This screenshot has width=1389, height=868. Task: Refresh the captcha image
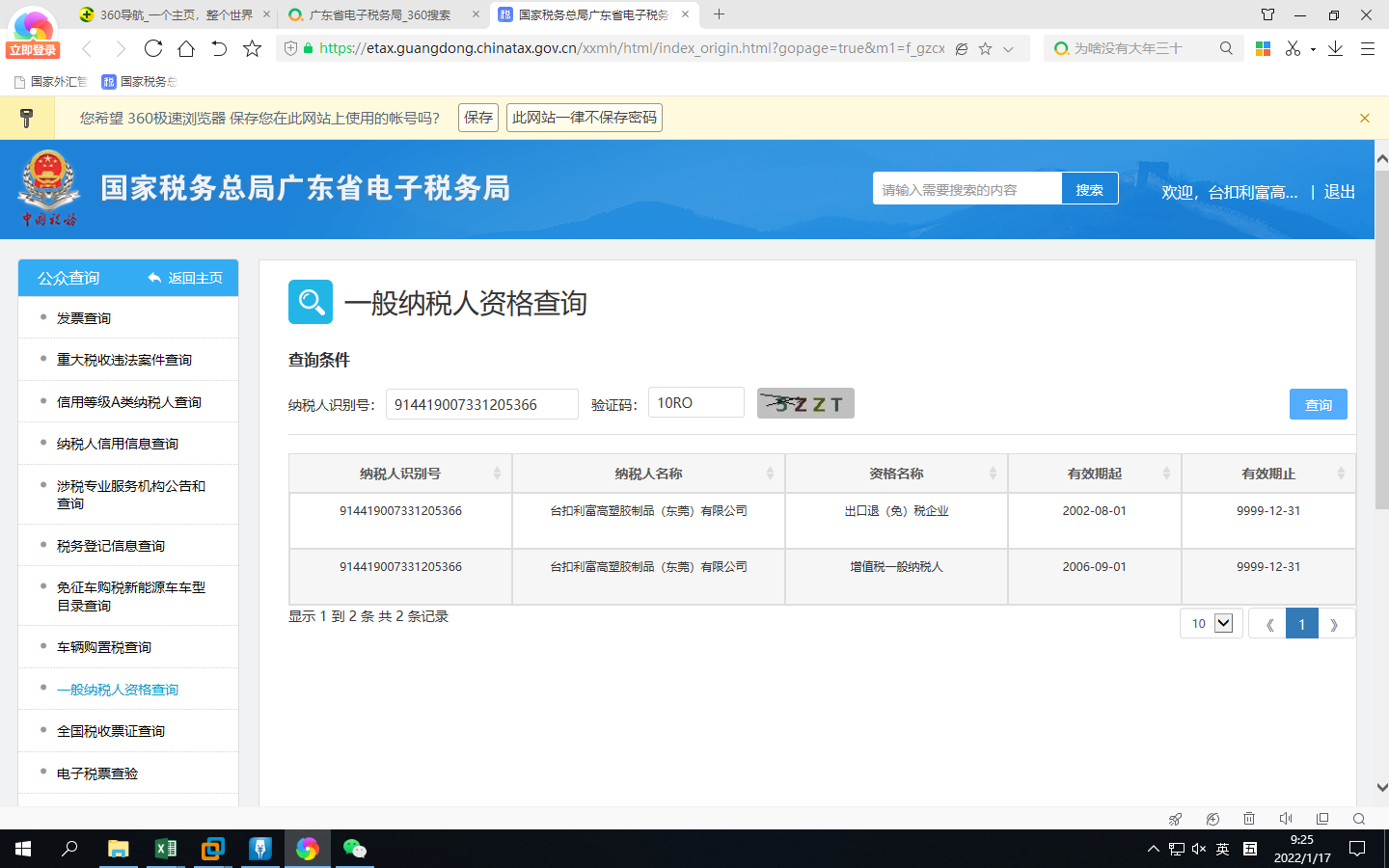(805, 403)
